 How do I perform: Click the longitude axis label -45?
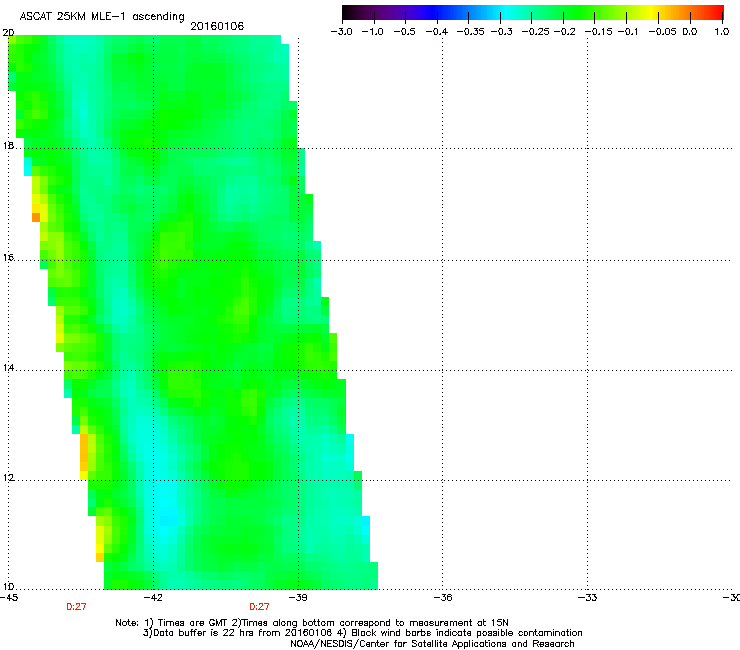(x=9, y=598)
